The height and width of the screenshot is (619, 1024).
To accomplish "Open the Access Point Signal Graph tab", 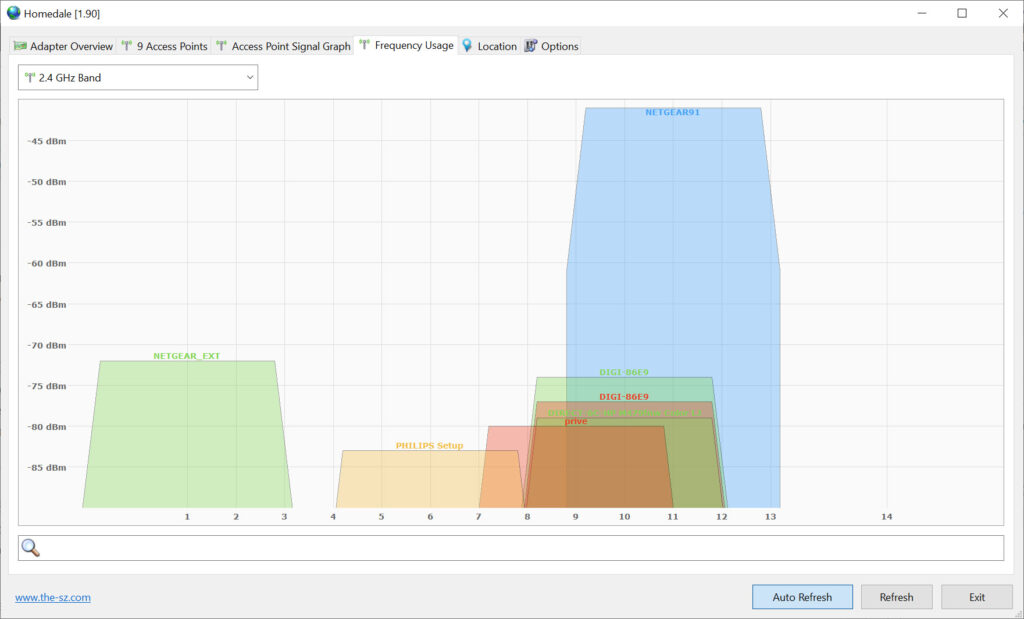I will point(283,46).
